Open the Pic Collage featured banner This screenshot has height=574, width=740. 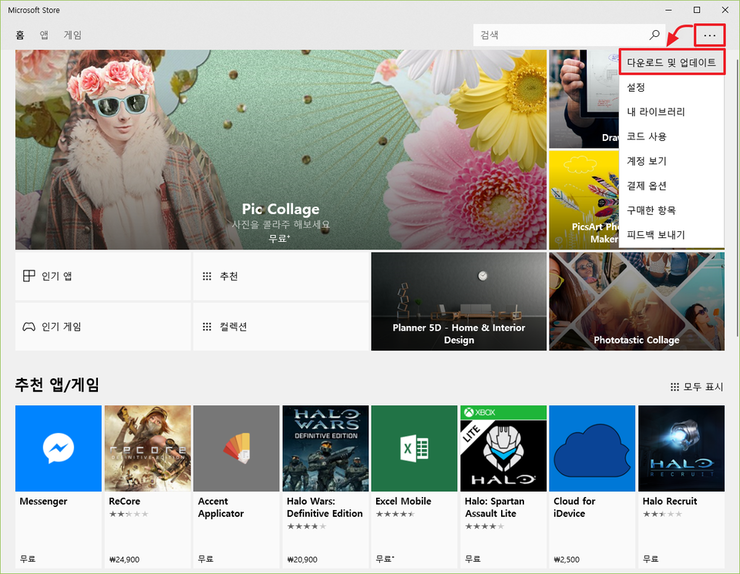click(x=281, y=150)
